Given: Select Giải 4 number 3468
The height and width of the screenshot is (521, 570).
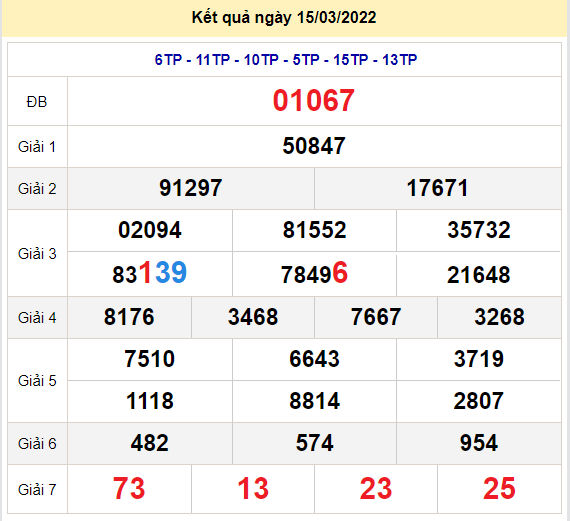Looking at the screenshot, I should (x=253, y=317).
